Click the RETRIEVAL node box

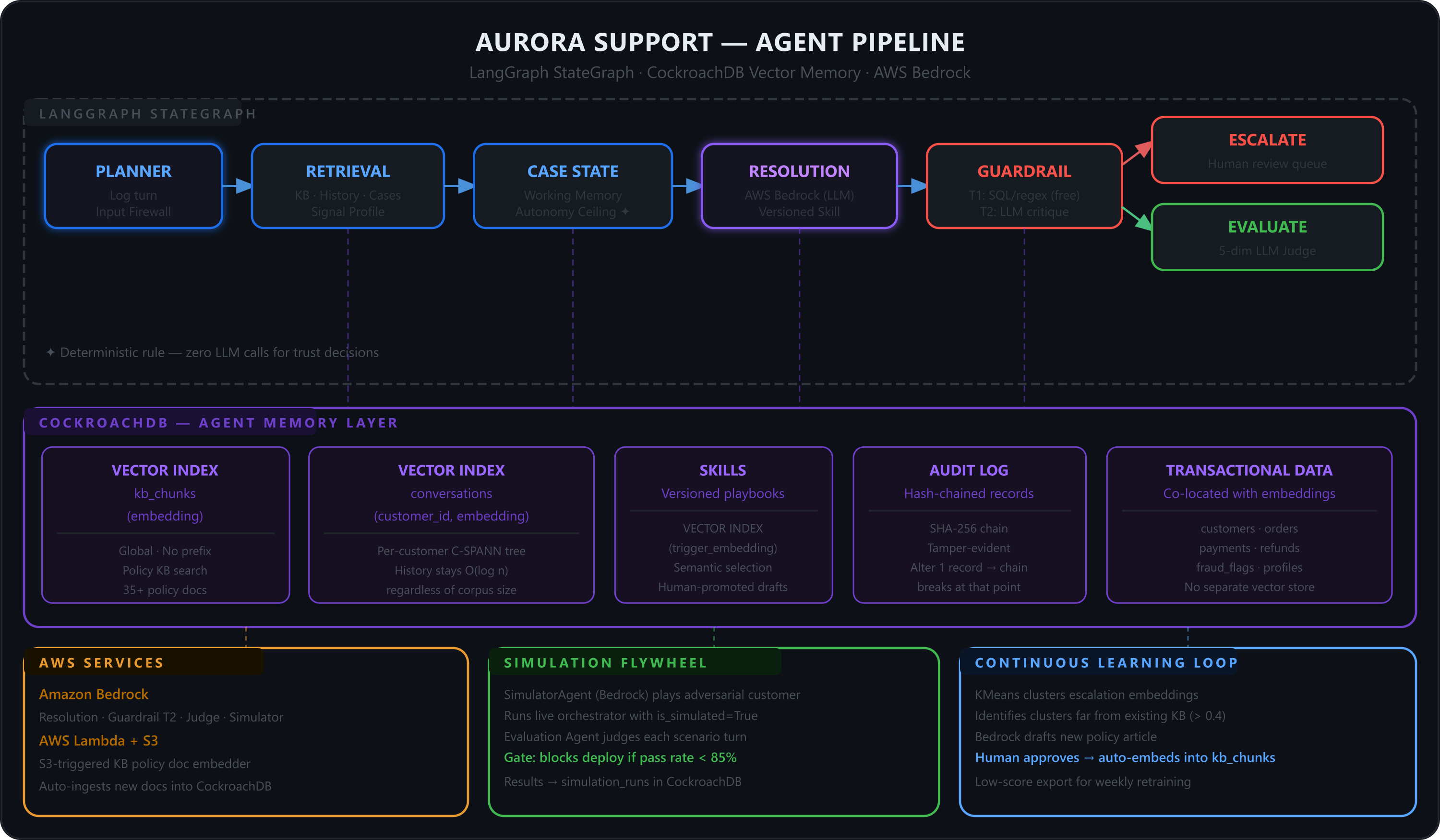coord(348,186)
